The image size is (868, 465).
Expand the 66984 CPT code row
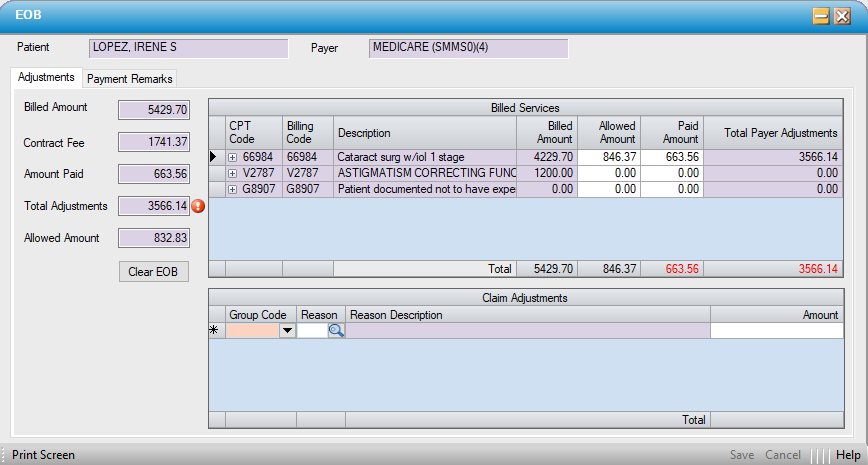tap(233, 157)
